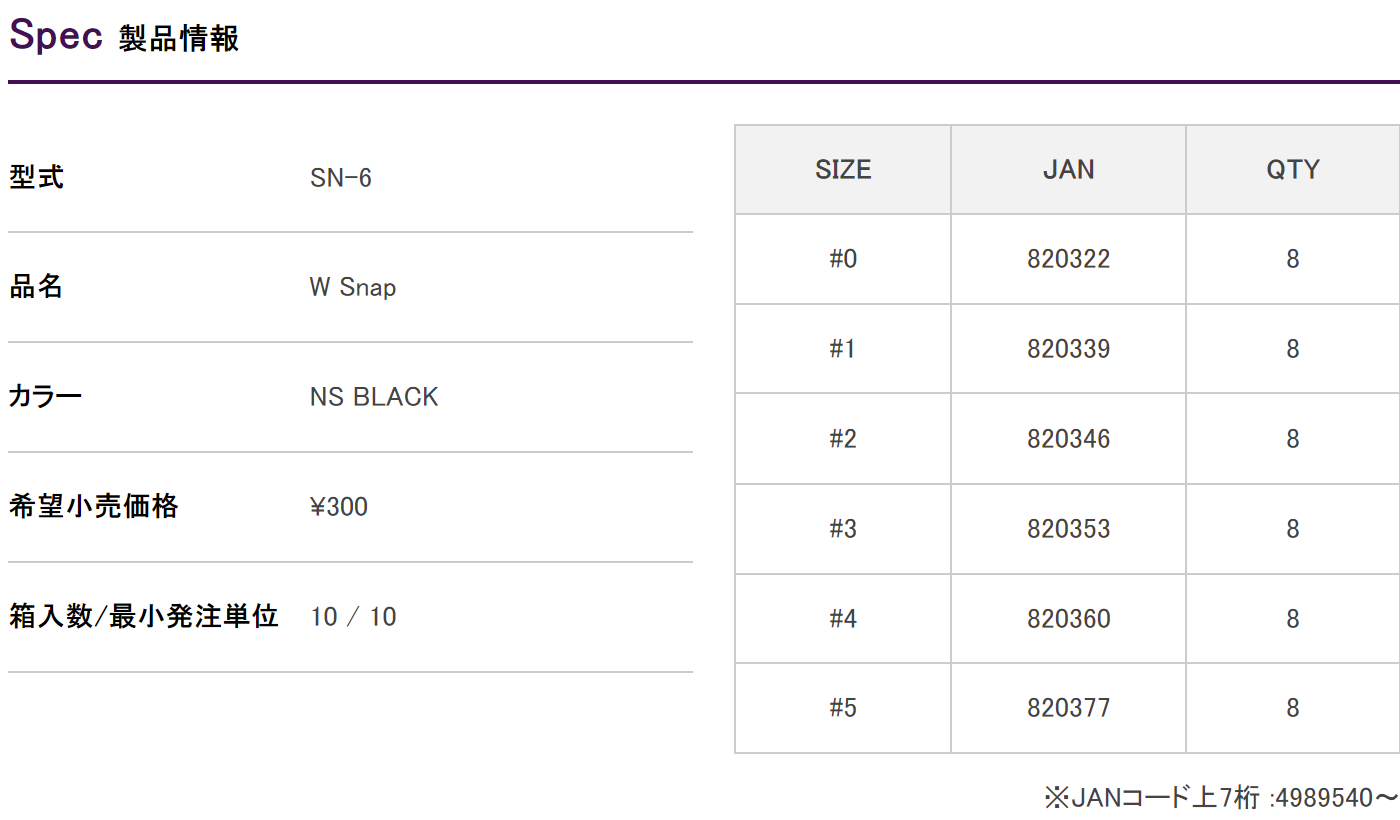Click JAN code 820377
Viewport: 1400px width, 820px height.
pyautogui.click(x=1068, y=708)
